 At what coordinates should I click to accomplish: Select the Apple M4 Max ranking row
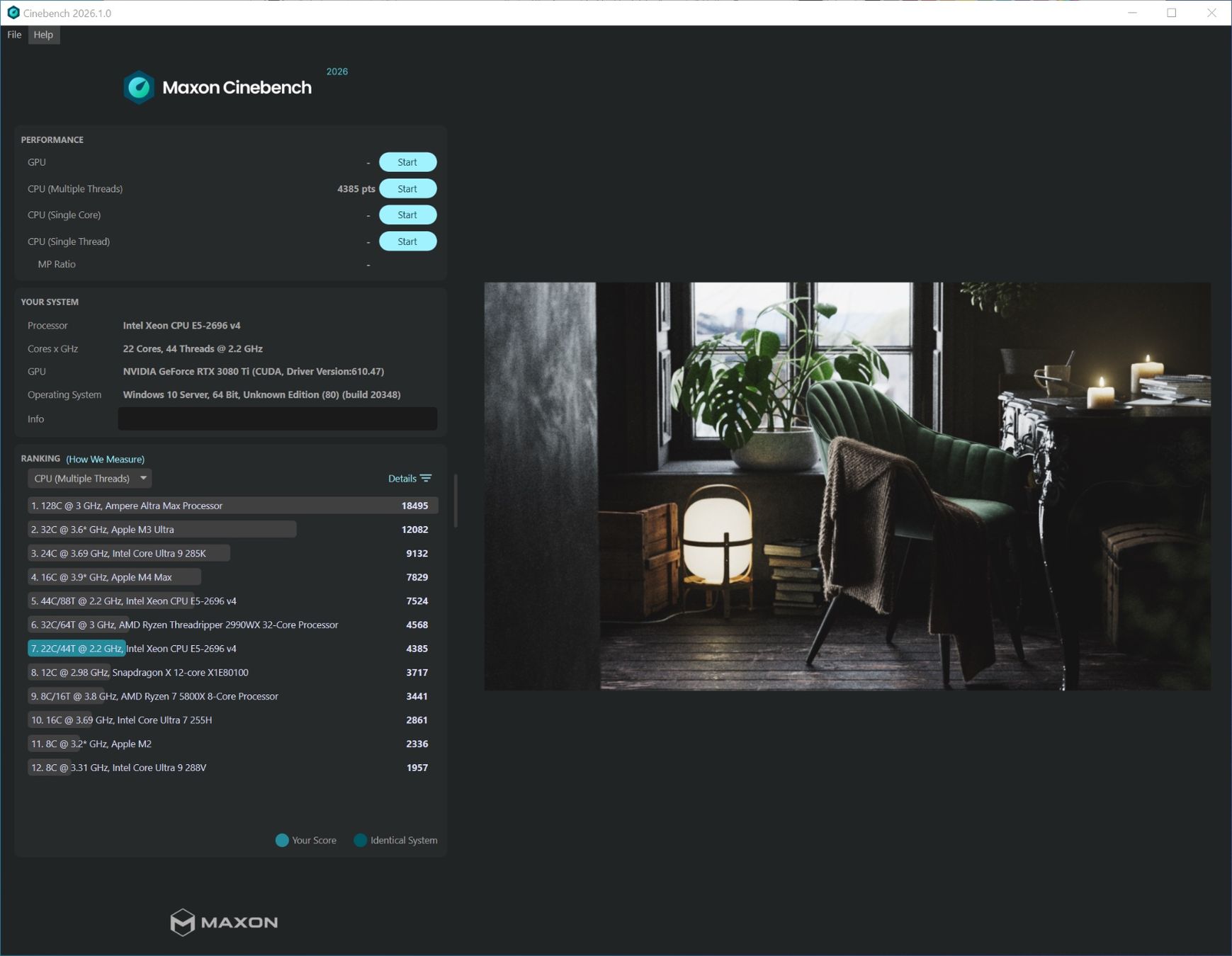[x=232, y=577]
